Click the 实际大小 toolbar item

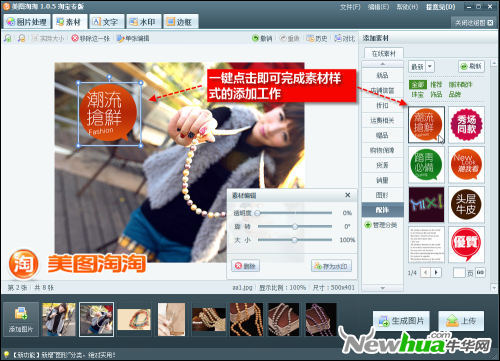pos(48,38)
